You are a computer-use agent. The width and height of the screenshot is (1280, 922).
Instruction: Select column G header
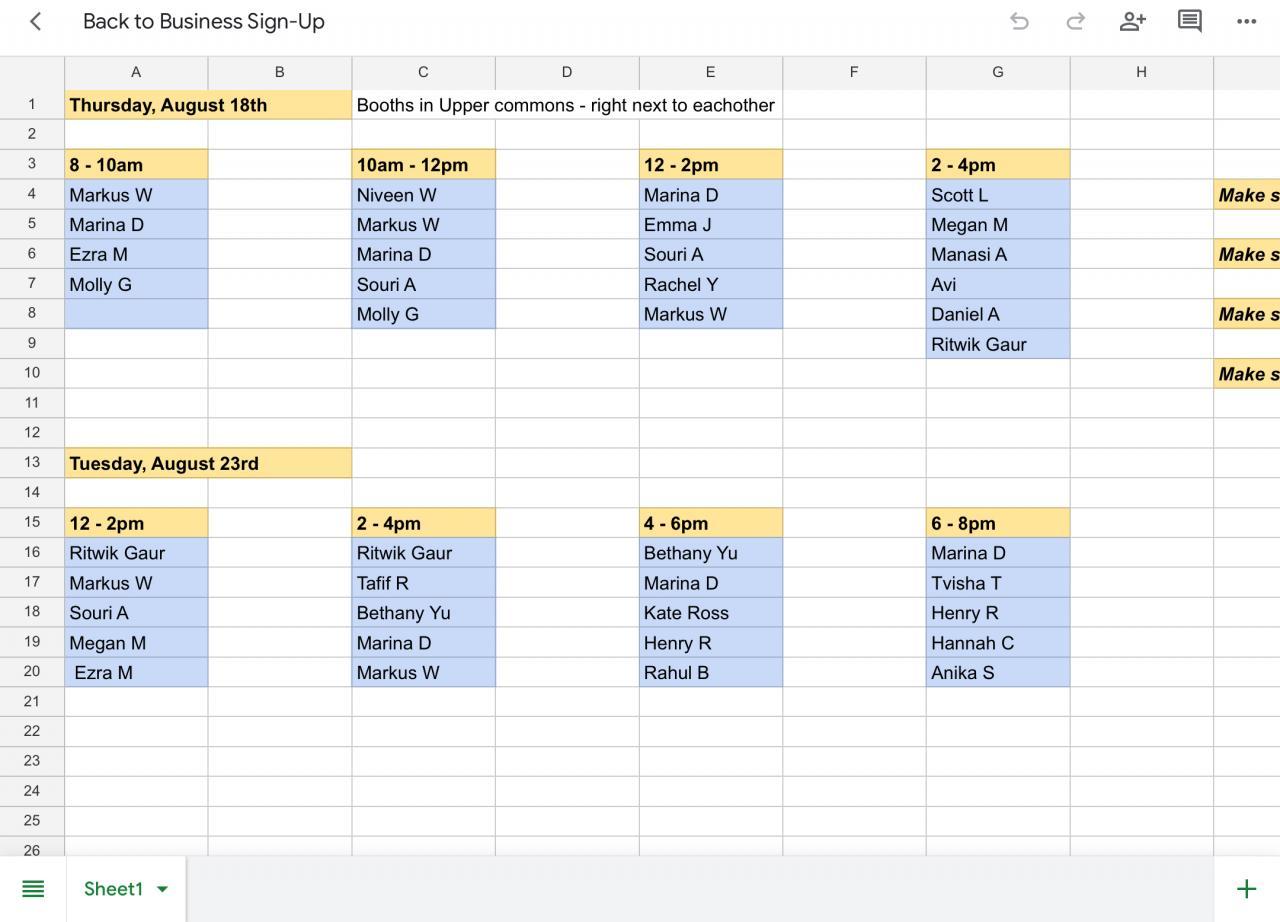coord(997,72)
